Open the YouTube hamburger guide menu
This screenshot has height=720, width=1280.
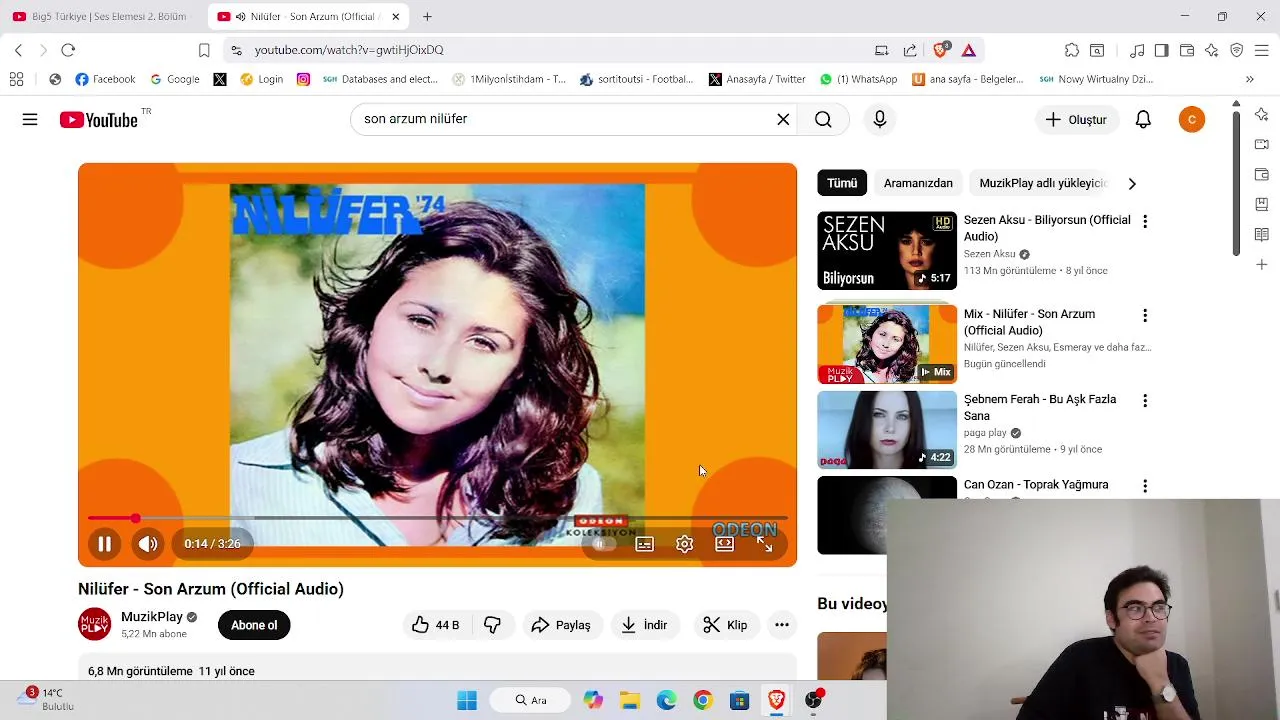[30, 120]
